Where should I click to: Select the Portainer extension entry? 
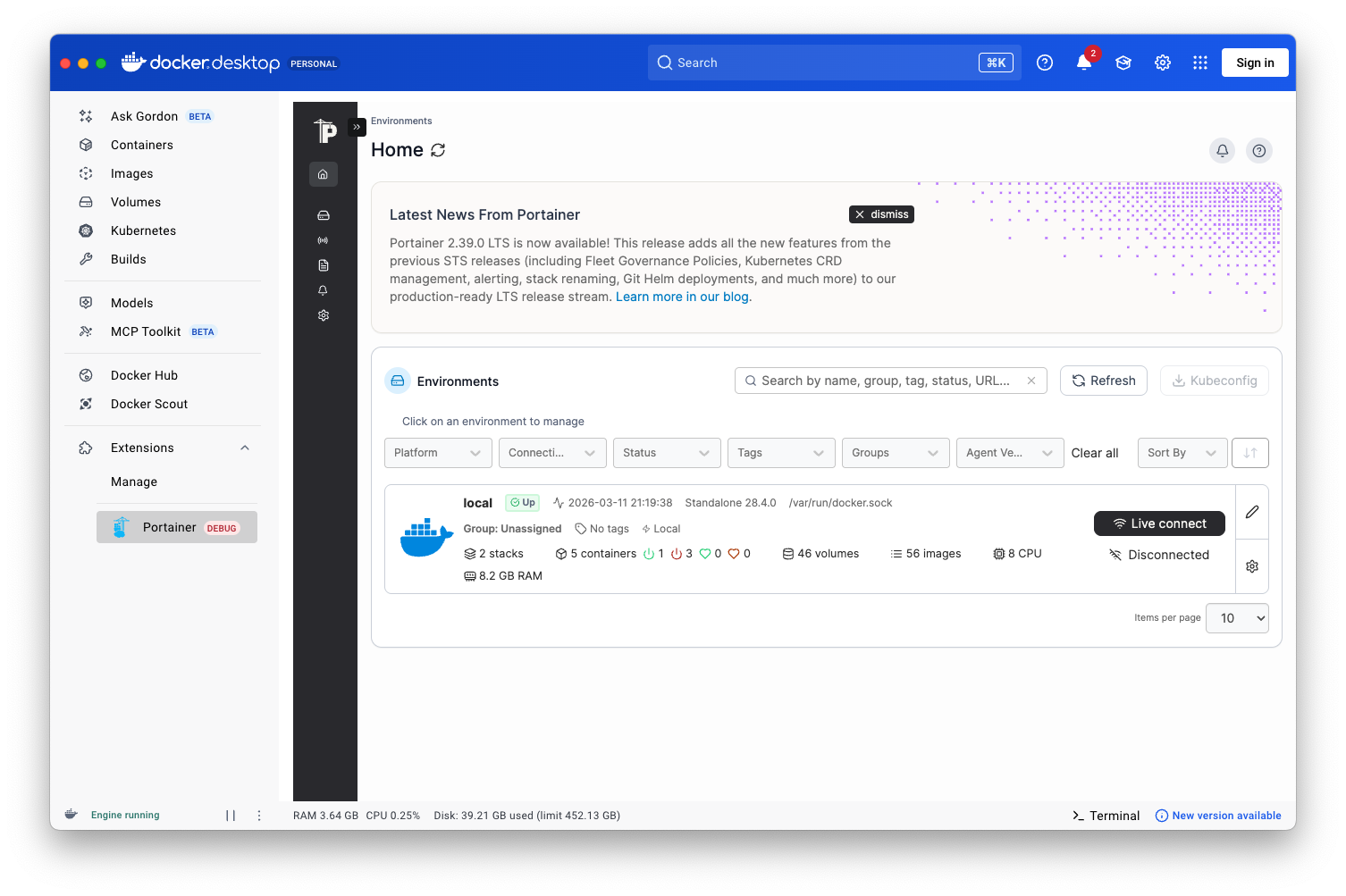click(x=177, y=527)
